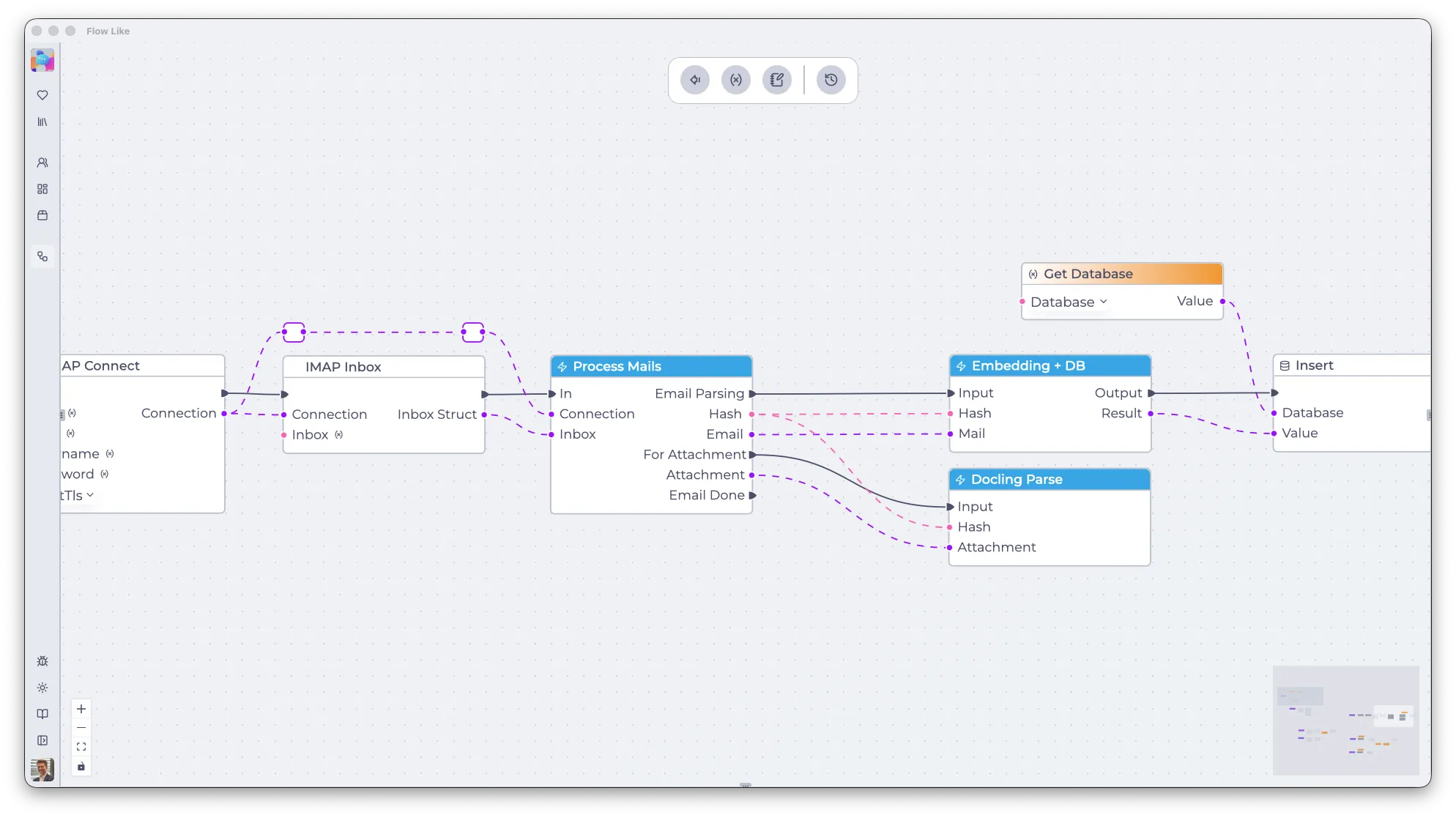Open the users sidebar icon
Screen dimensions: 1456x818
(42, 163)
